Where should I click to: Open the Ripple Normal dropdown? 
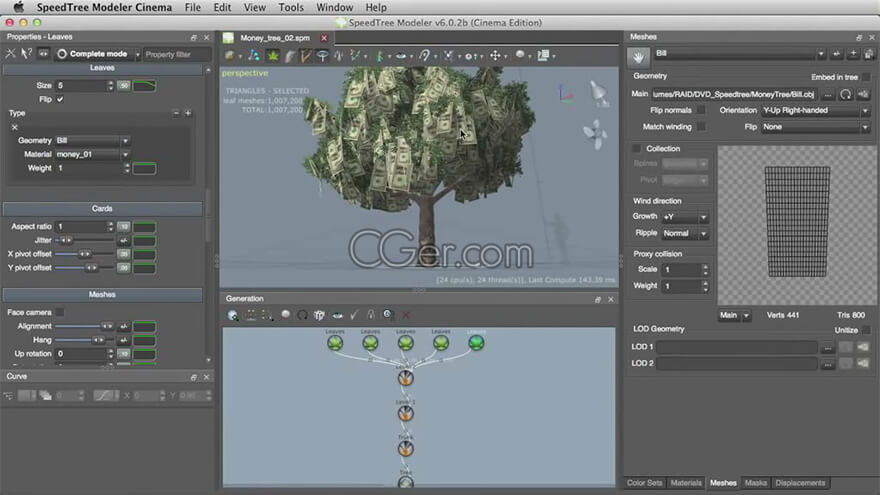(685, 233)
